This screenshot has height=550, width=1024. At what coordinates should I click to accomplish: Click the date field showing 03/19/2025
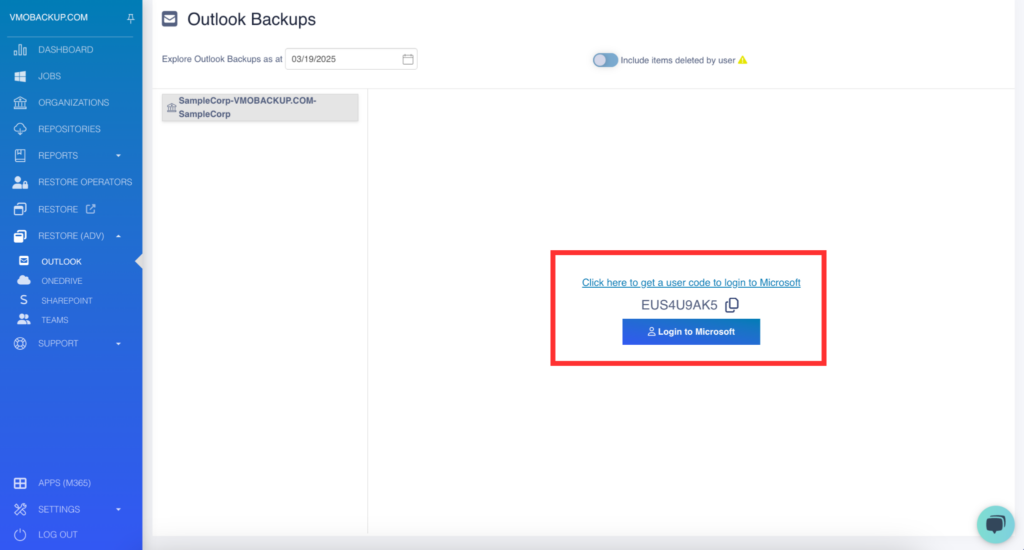(351, 59)
